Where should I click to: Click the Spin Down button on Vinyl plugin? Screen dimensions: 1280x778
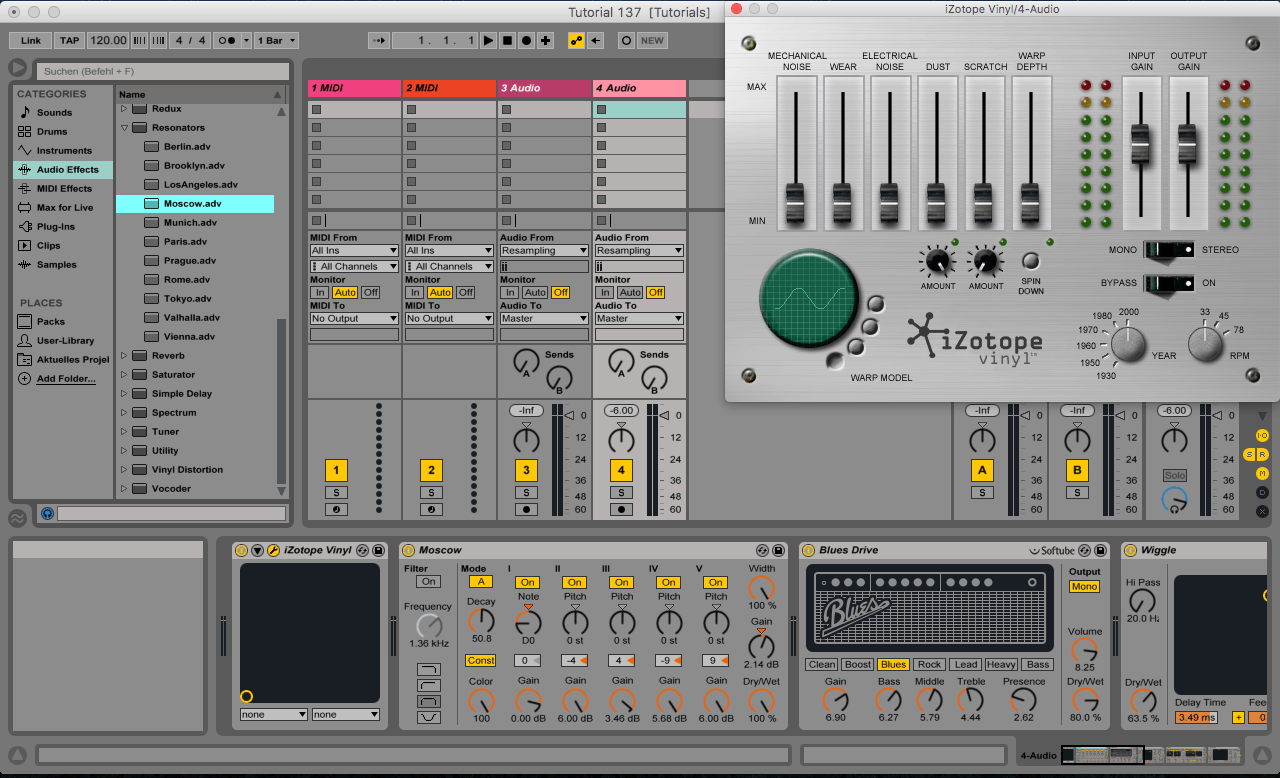(x=1031, y=262)
